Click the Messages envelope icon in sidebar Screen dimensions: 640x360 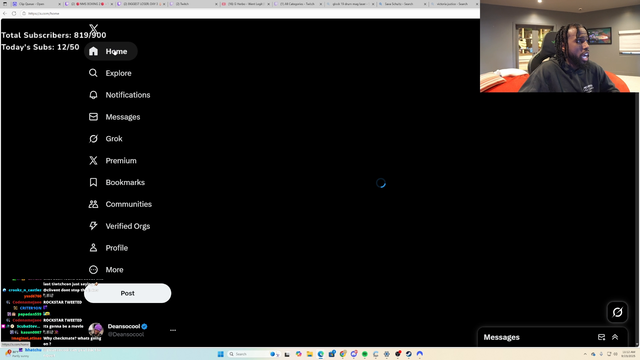click(93, 117)
